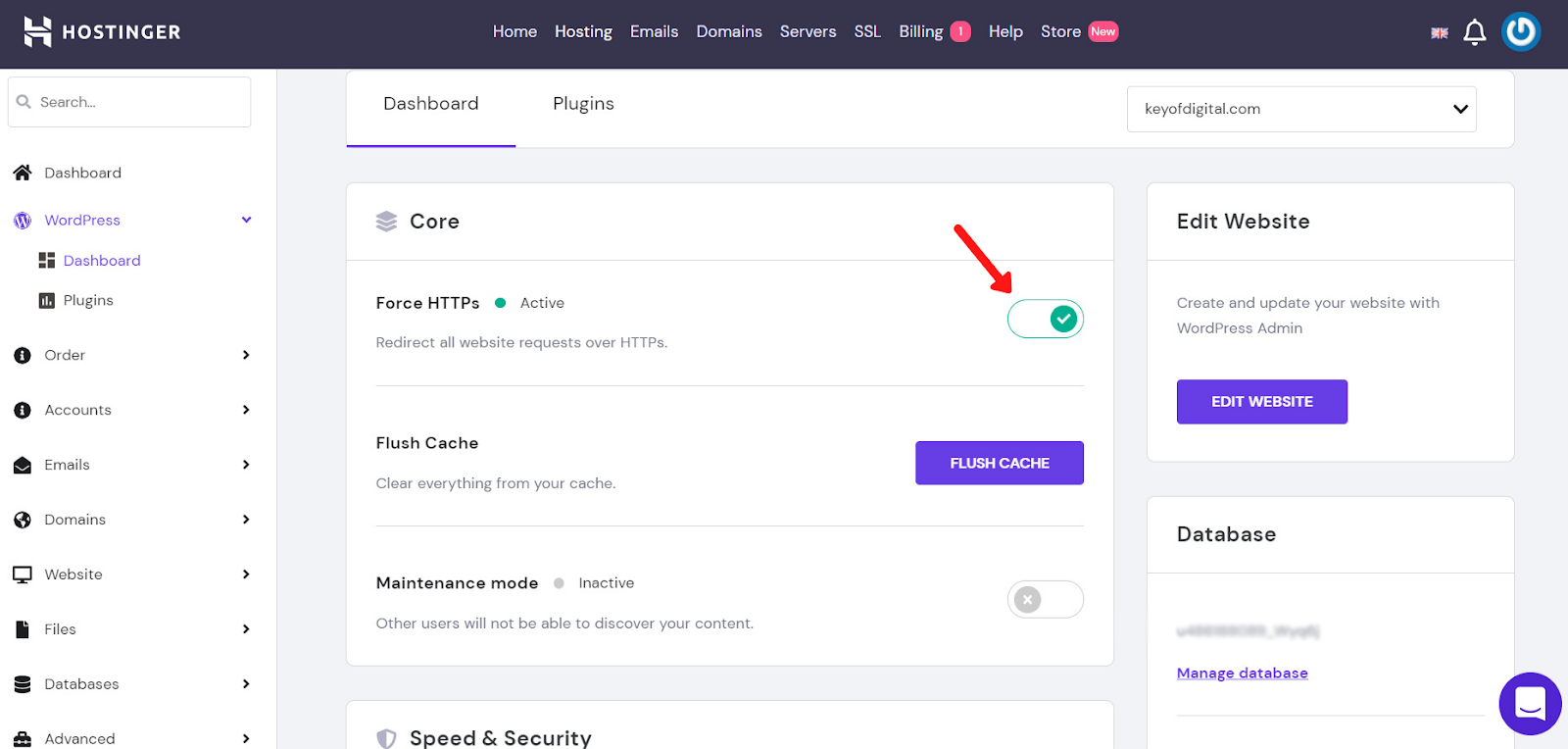The width and height of the screenshot is (1568, 749).
Task: Open Emails in top navigation
Action: (x=654, y=31)
